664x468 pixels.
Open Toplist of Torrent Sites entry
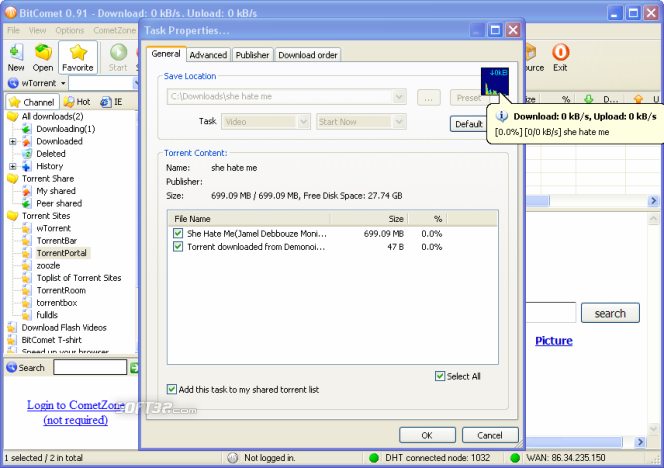(79, 278)
